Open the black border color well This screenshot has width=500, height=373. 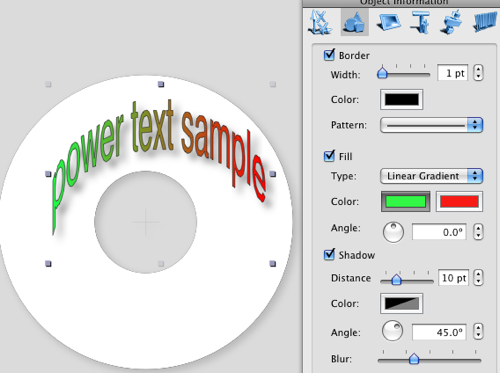tap(402, 99)
